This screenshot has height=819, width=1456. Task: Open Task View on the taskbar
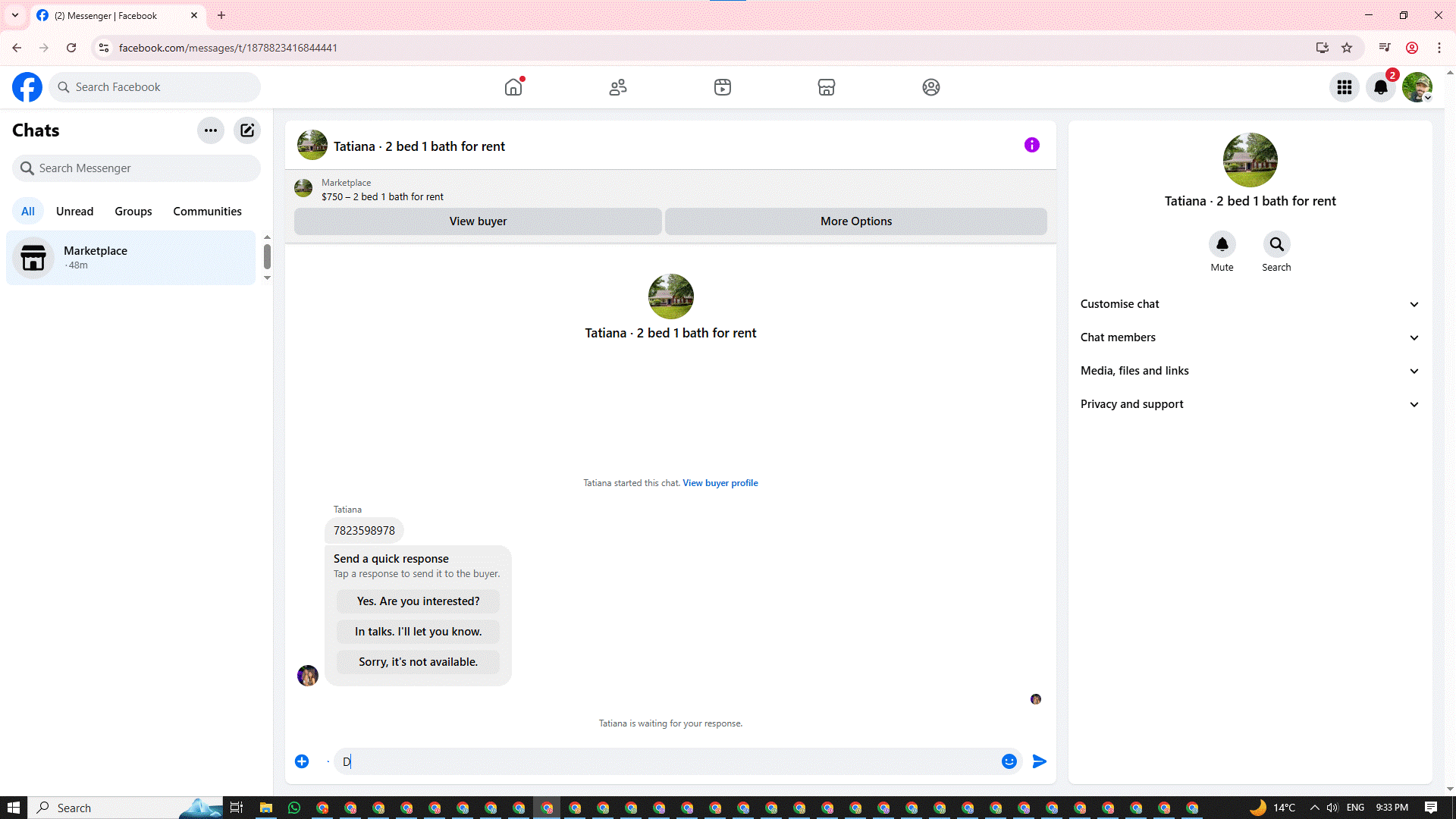(237, 808)
